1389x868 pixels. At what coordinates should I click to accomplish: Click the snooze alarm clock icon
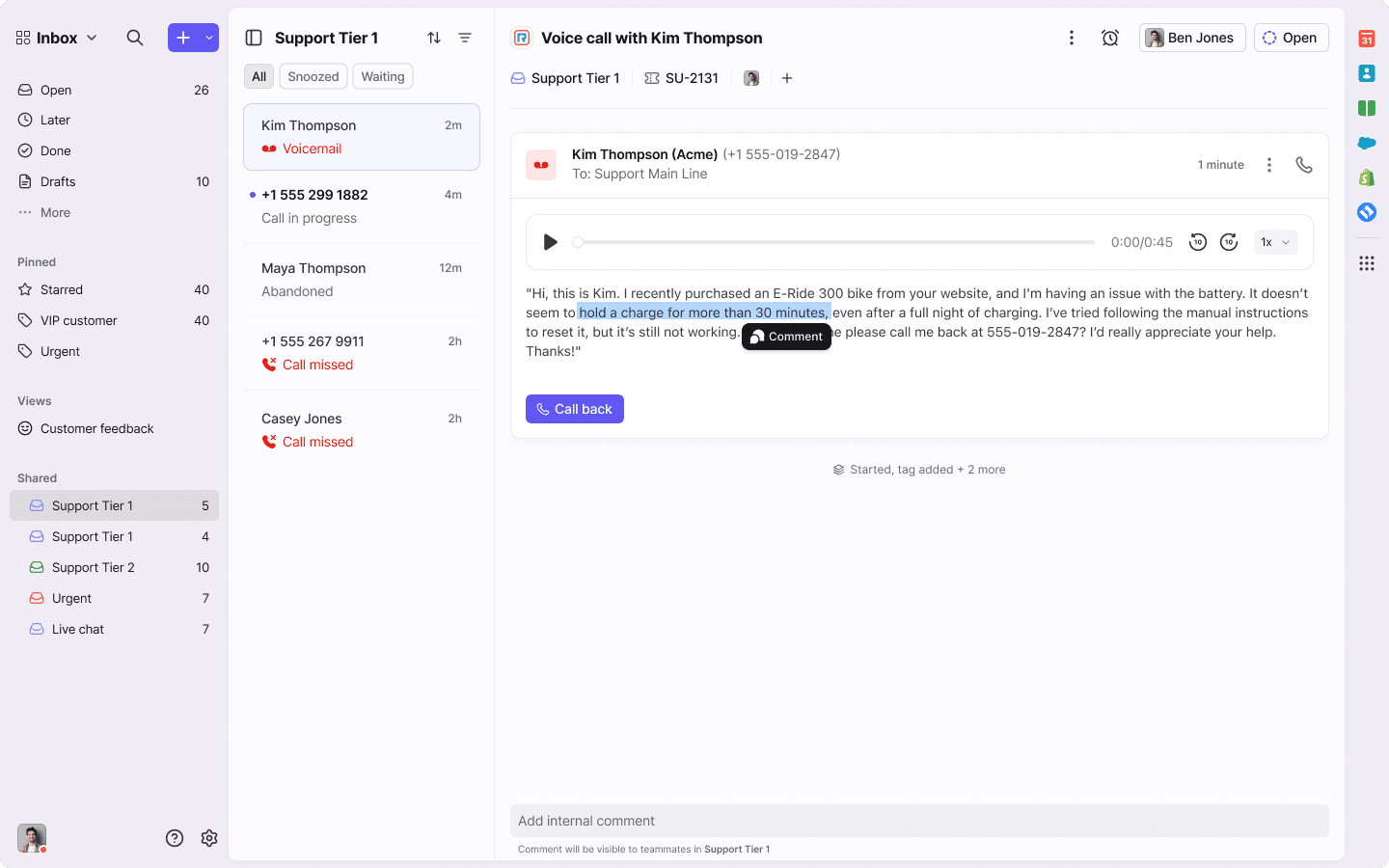coord(1110,37)
